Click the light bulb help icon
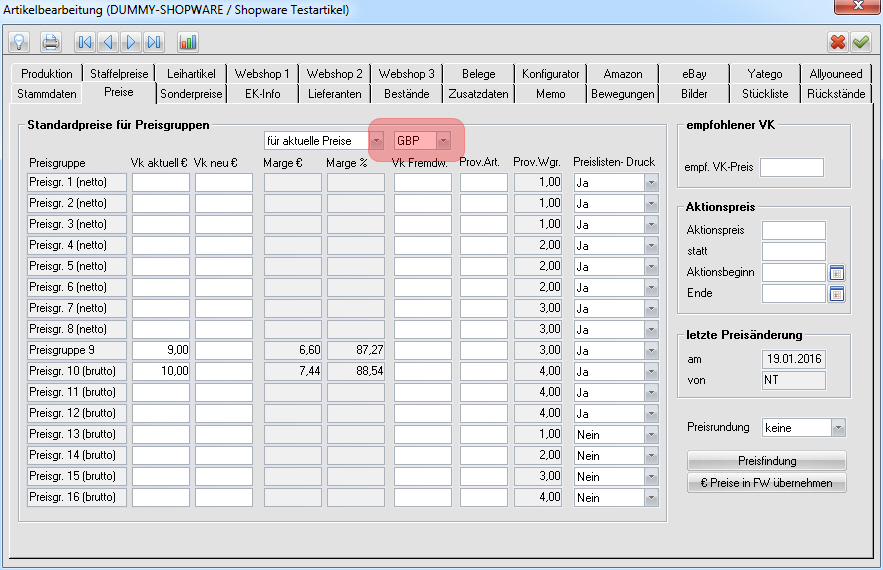 tap(19, 42)
